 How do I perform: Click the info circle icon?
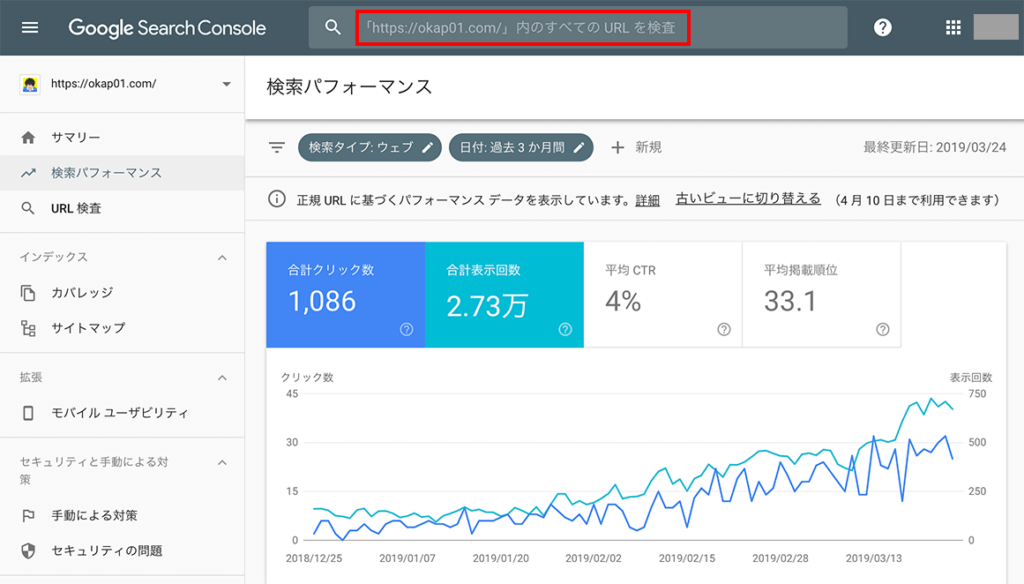coord(277,199)
